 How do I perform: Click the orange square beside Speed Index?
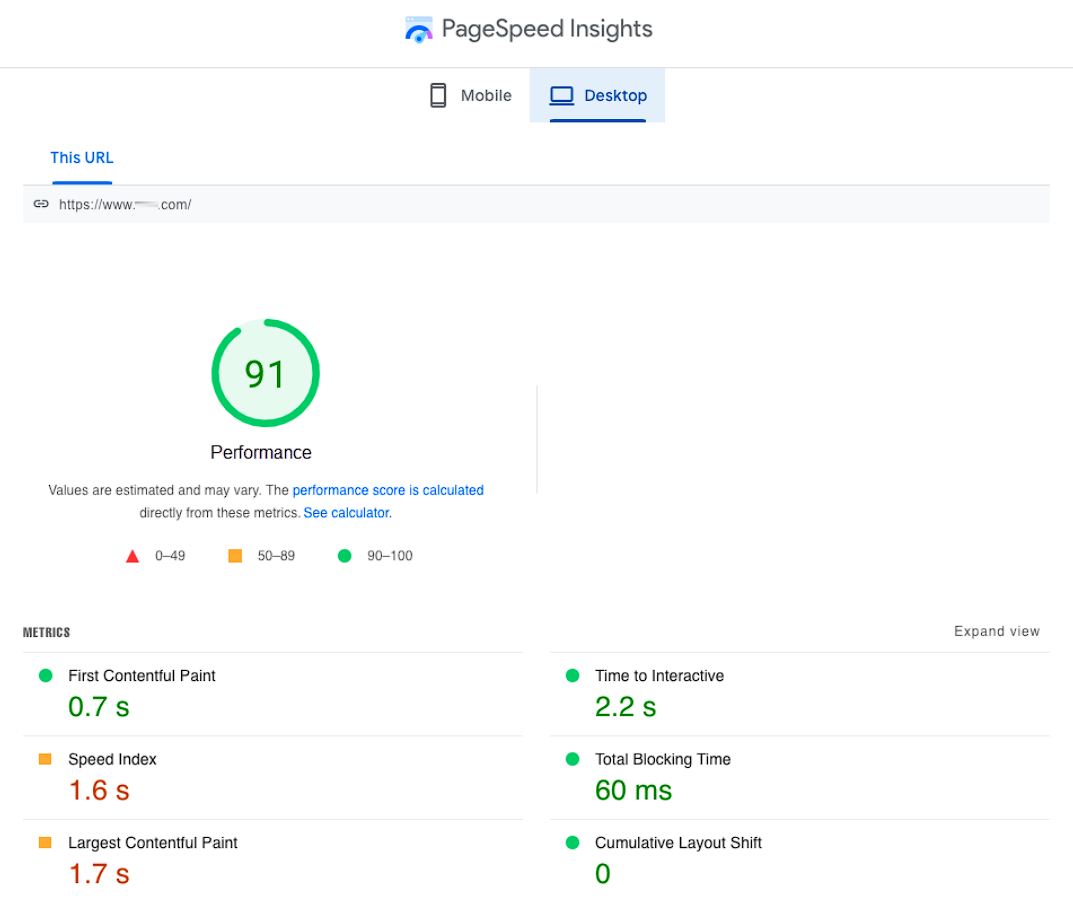coord(45,759)
